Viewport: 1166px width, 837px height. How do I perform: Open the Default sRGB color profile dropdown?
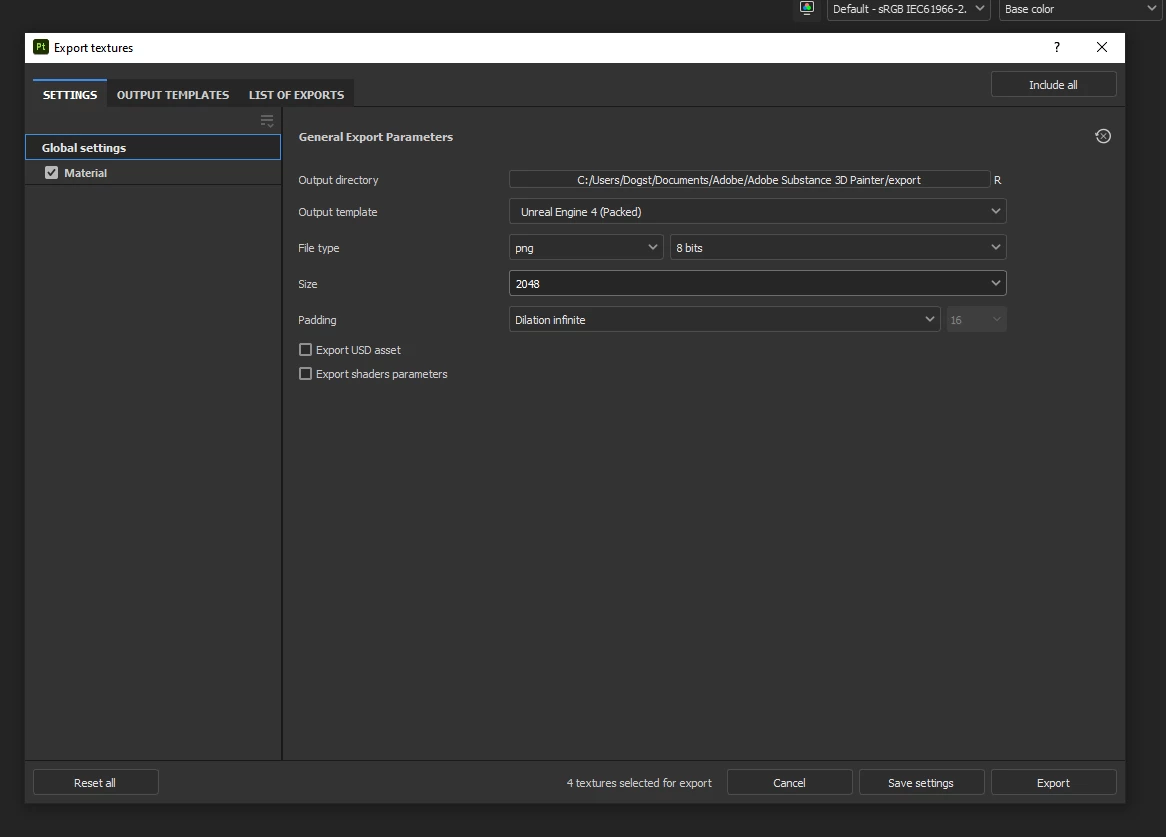coord(908,9)
